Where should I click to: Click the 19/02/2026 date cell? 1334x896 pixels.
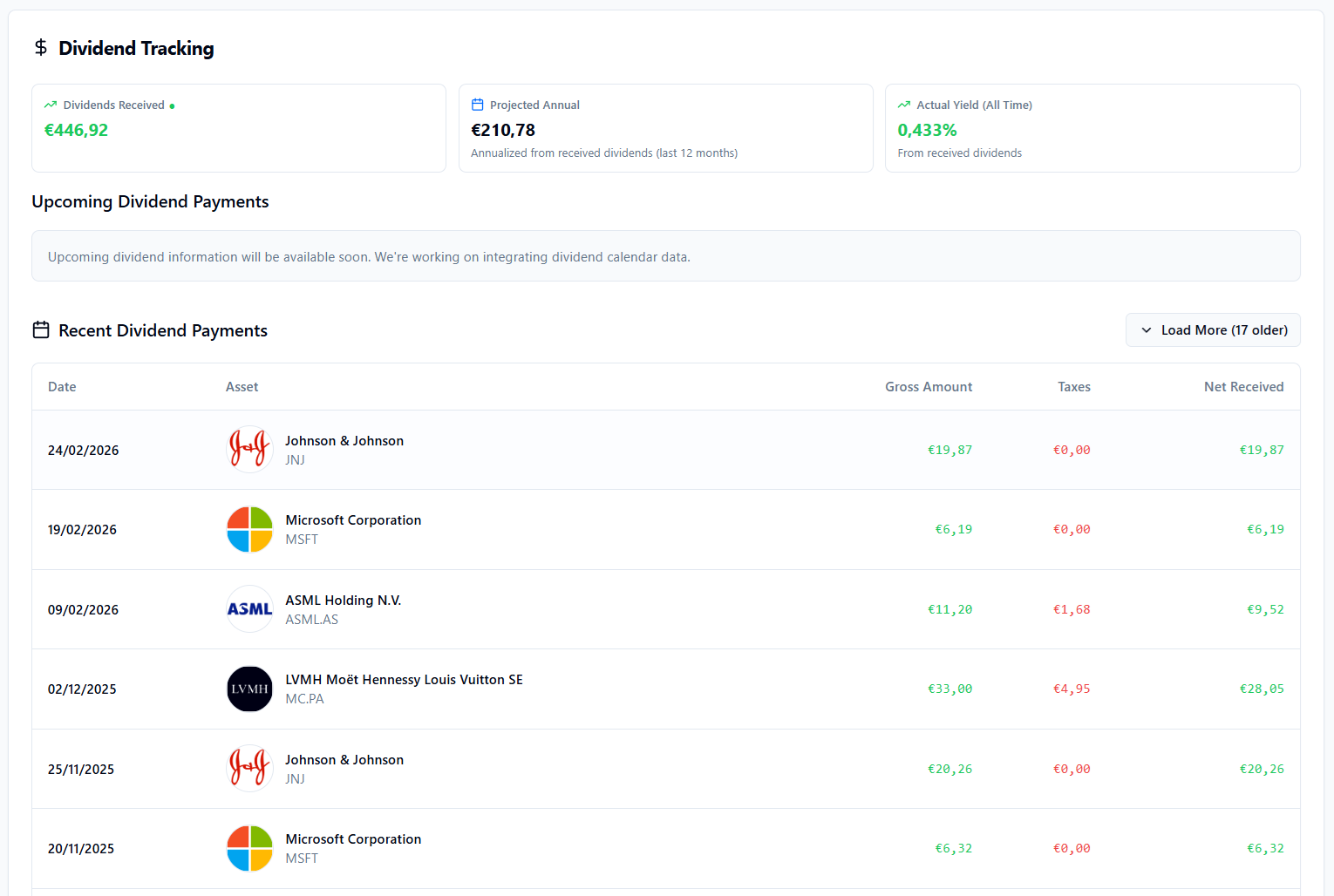82,530
